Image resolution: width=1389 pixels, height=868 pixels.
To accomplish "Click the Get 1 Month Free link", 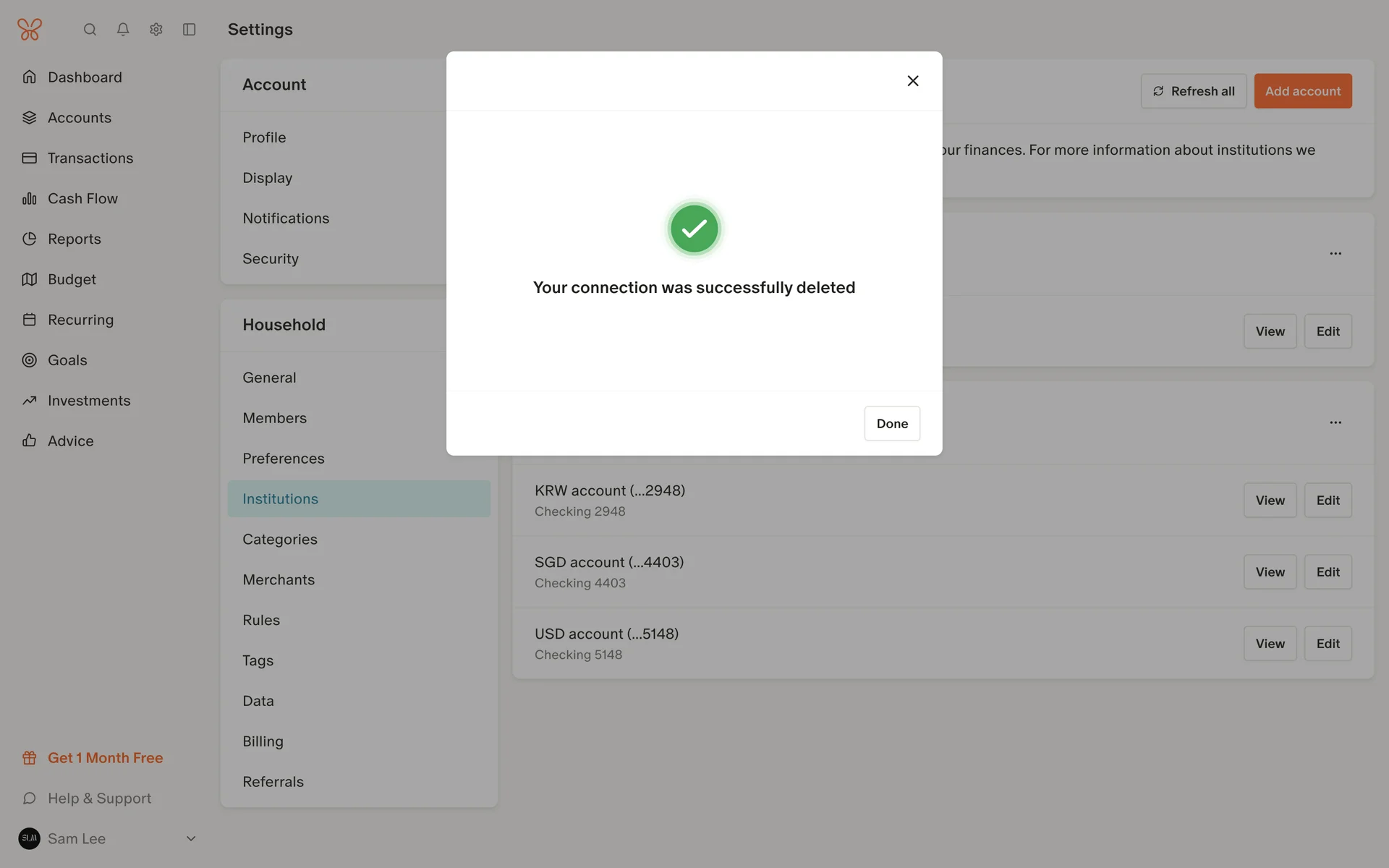I will [105, 758].
